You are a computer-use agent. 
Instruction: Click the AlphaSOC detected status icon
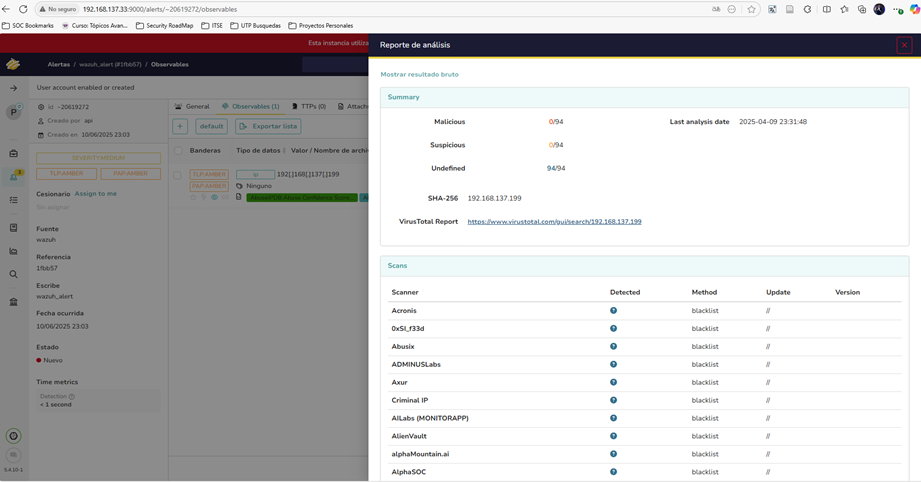point(613,471)
